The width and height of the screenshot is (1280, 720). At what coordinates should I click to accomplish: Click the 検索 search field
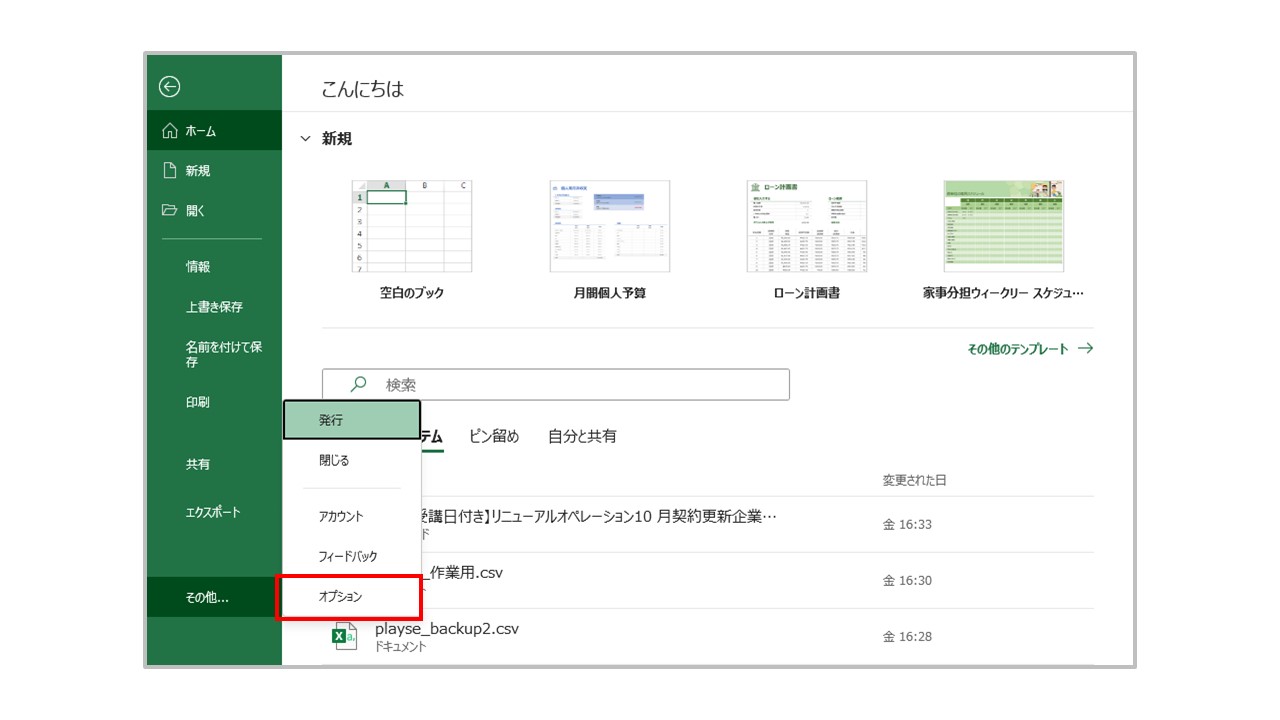(x=556, y=385)
